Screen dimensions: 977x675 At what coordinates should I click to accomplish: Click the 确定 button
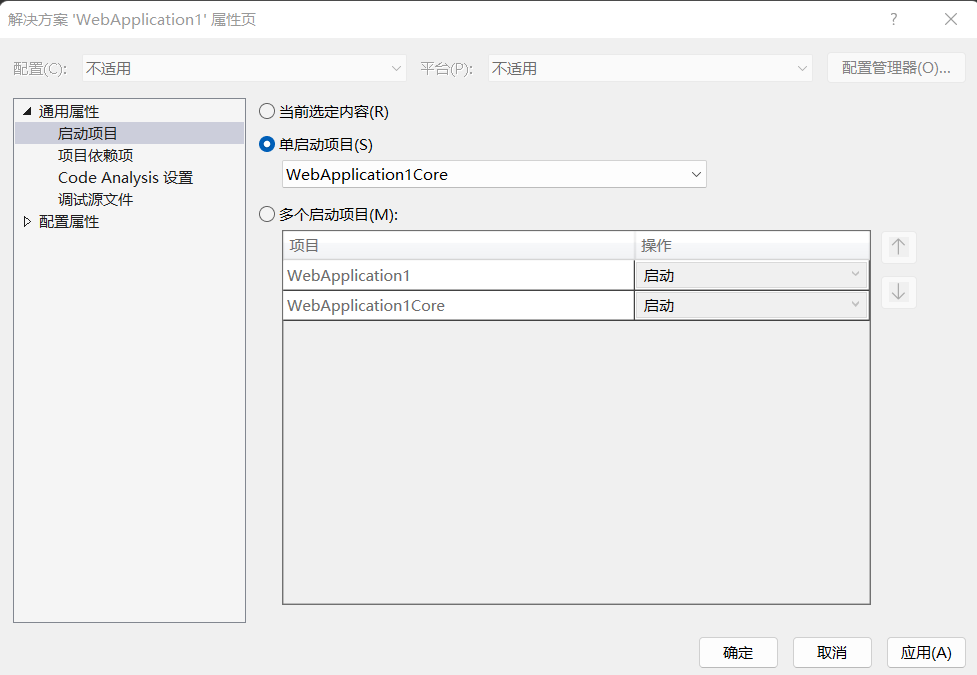coord(738,652)
